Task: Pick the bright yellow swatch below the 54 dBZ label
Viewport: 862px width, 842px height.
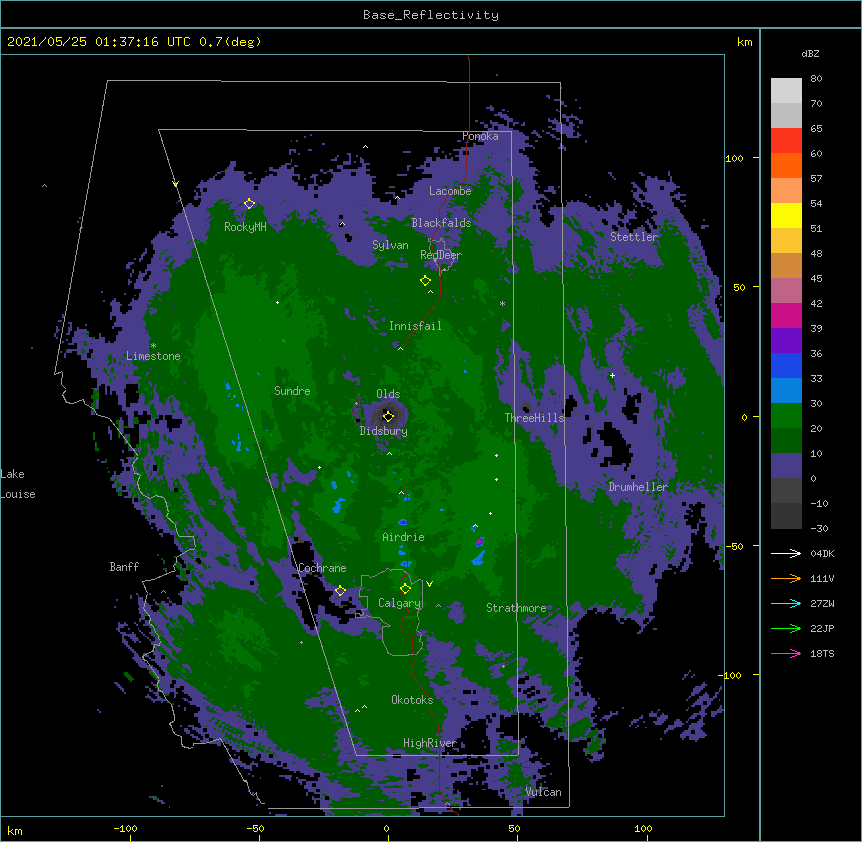Action: [x=786, y=215]
